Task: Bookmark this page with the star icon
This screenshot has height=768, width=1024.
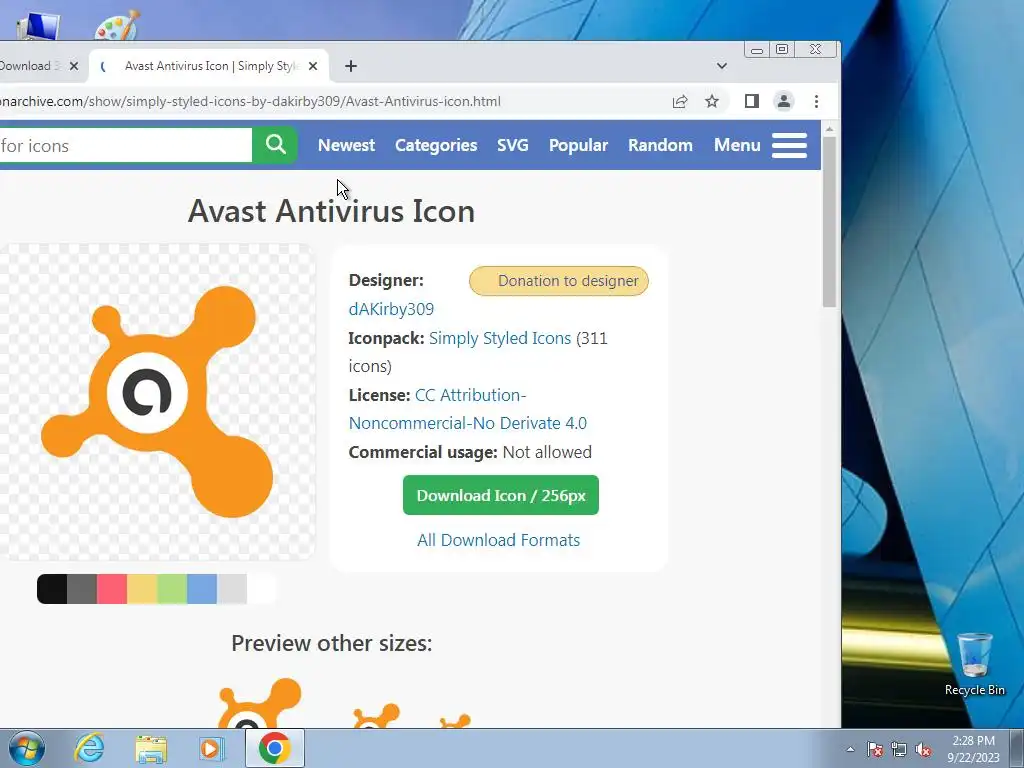Action: (x=712, y=101)
